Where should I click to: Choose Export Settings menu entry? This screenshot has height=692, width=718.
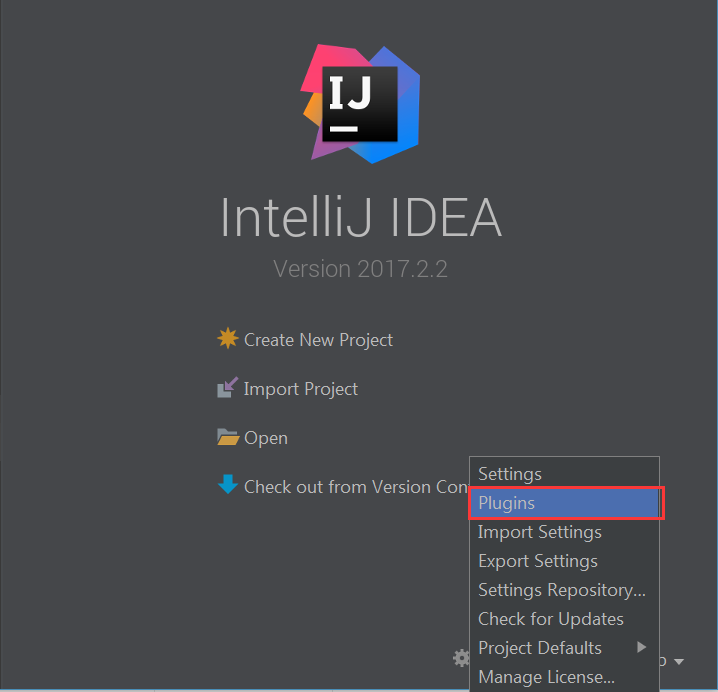(564, 561)
